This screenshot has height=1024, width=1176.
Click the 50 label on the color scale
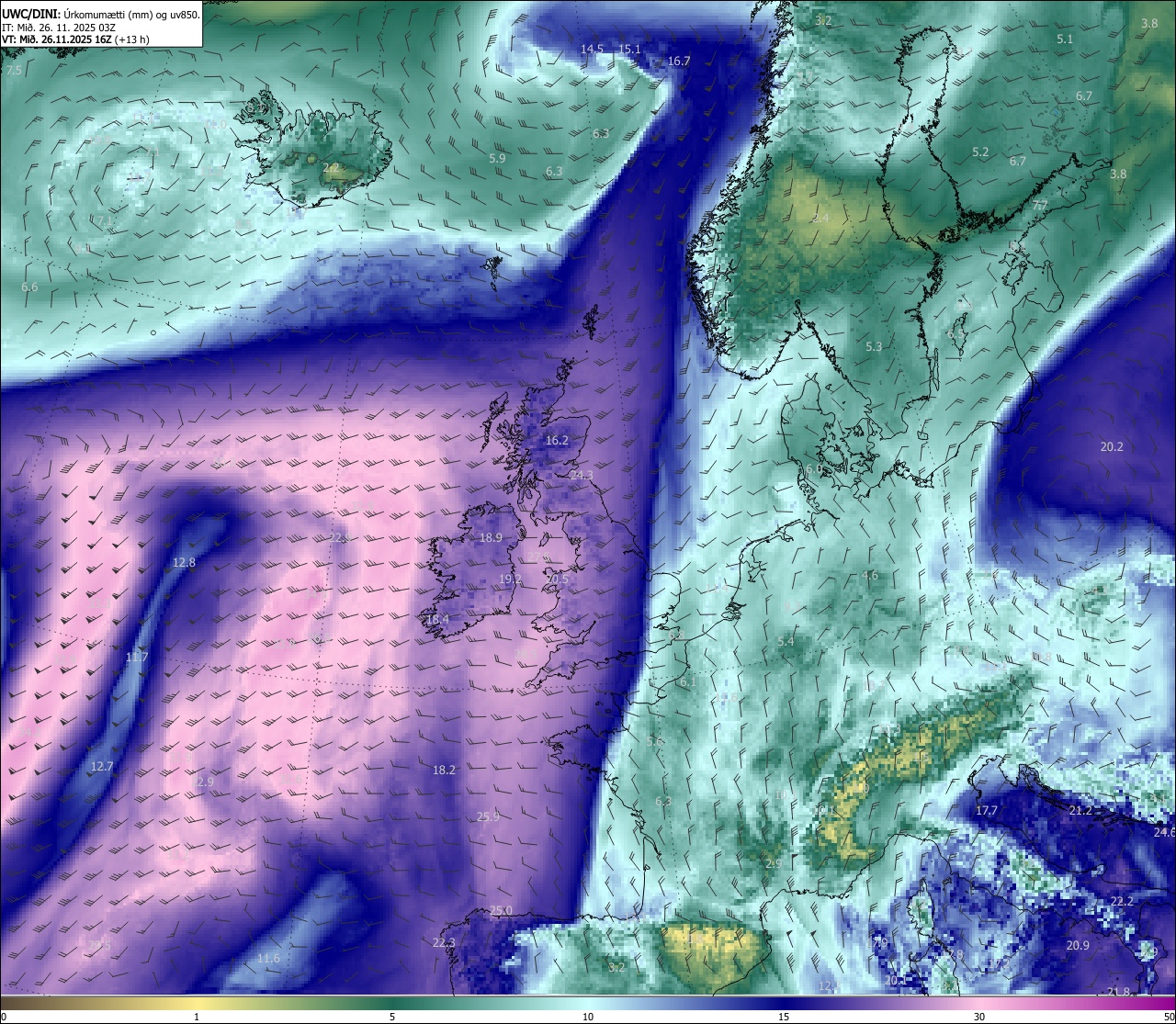tap(1170, 1017)
